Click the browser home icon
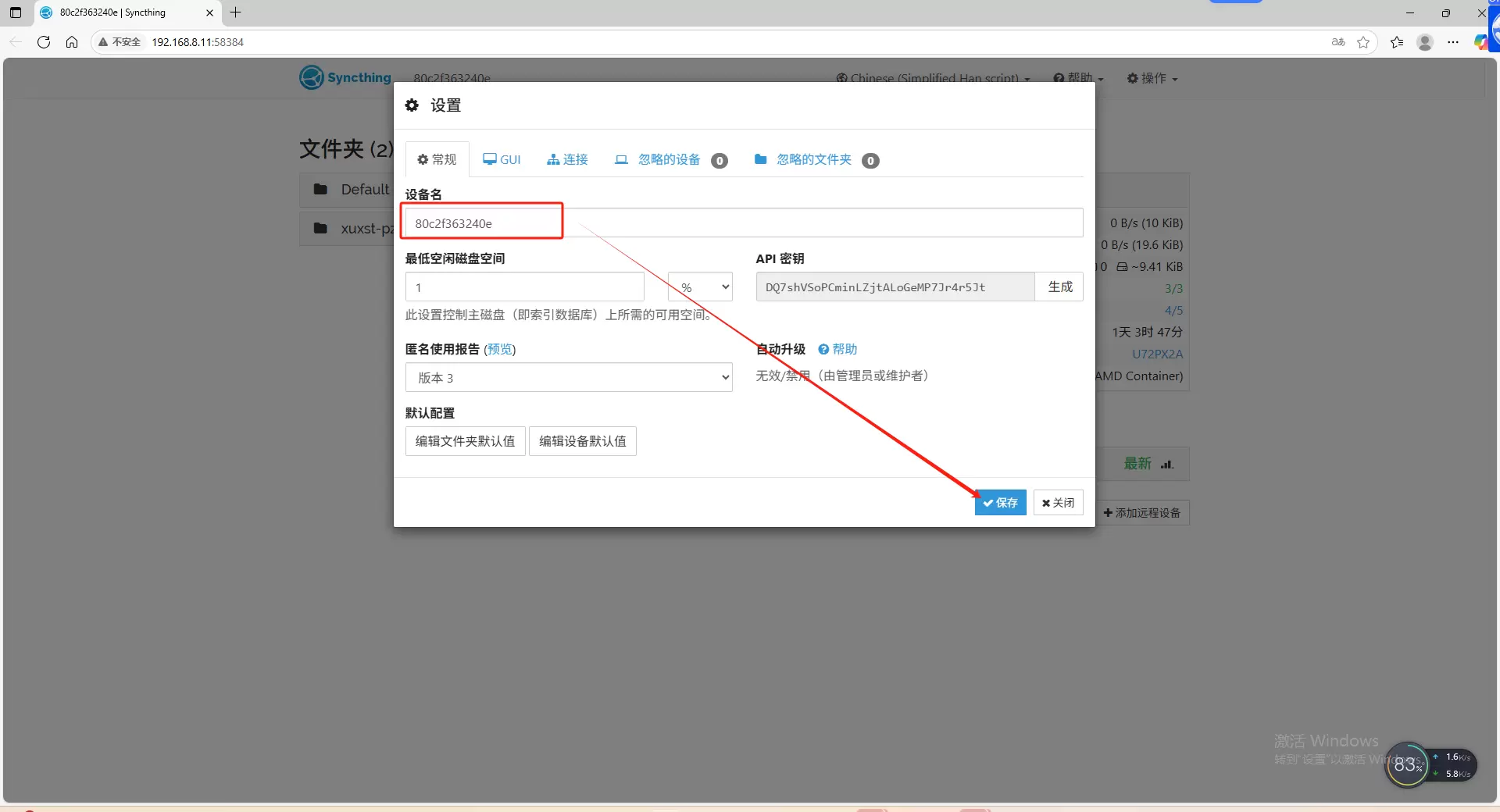Screen dimensions: 1500x812 (x=72, y=42)
